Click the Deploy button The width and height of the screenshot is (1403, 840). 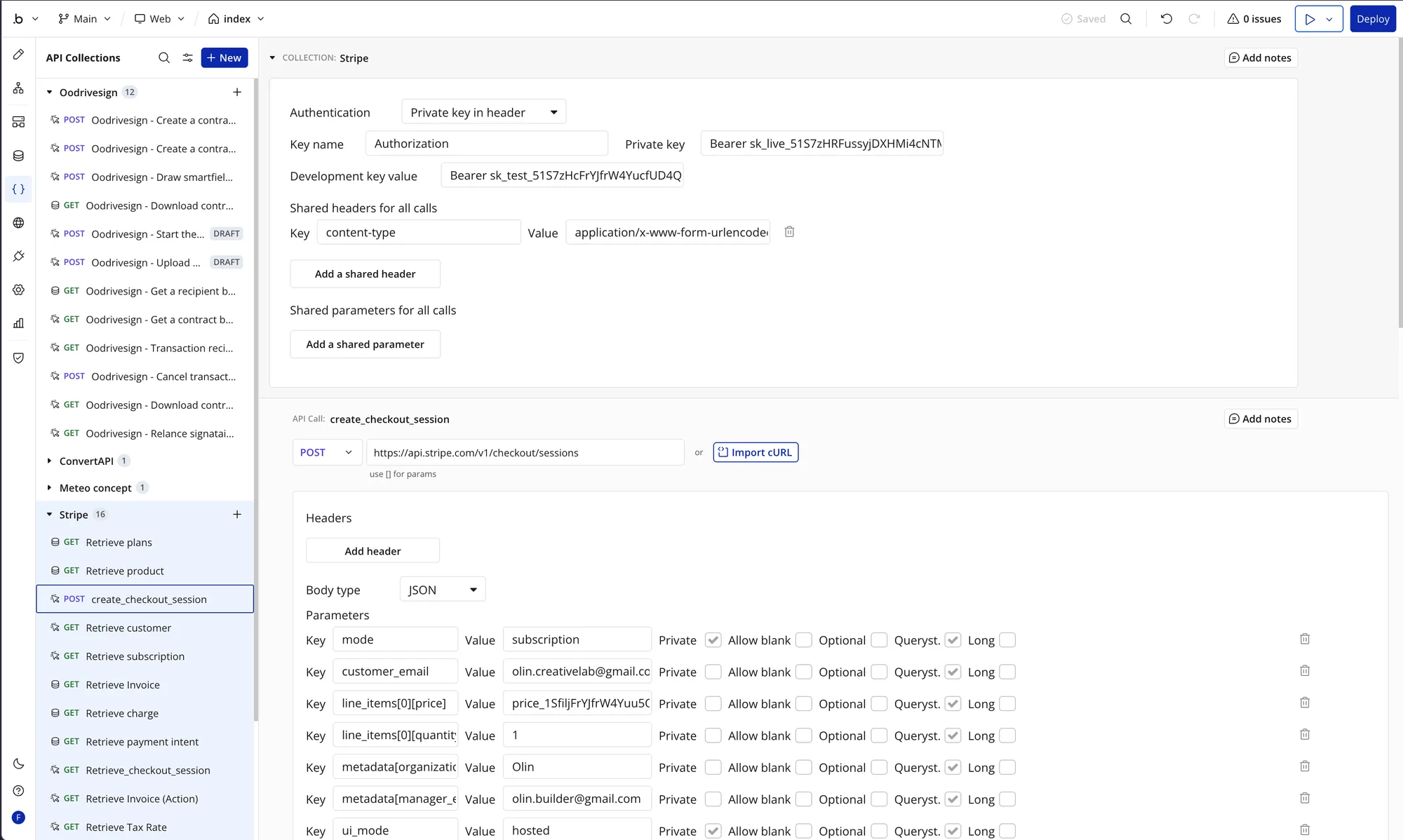[x=1373, y=19]
